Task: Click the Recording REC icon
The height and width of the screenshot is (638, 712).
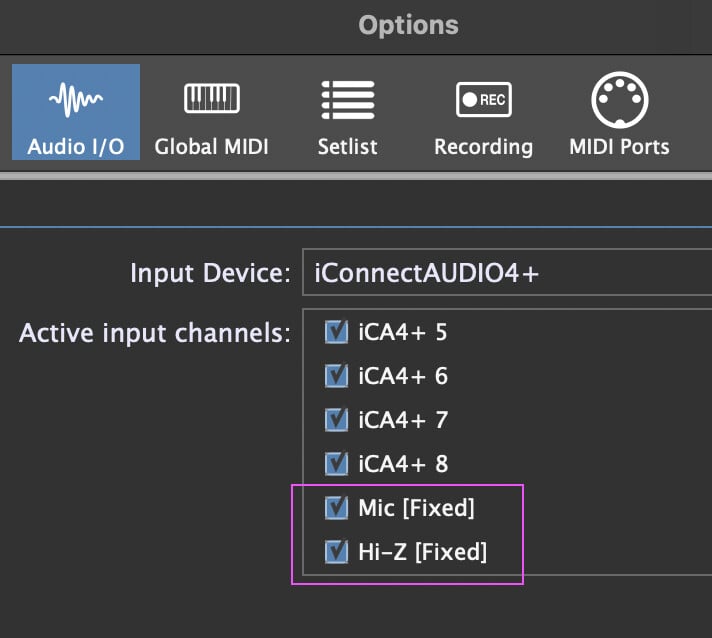Action: [483, 99]
